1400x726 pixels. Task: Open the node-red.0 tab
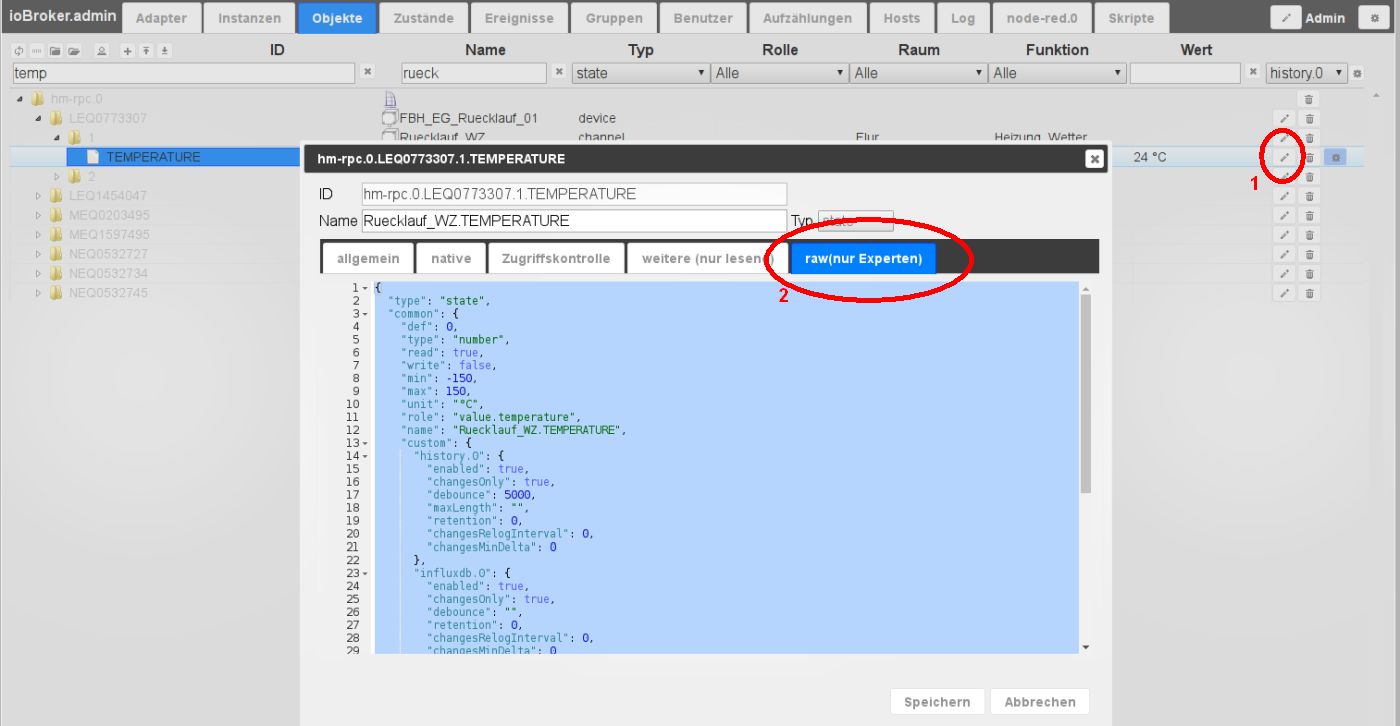(x=1041, y=18)
